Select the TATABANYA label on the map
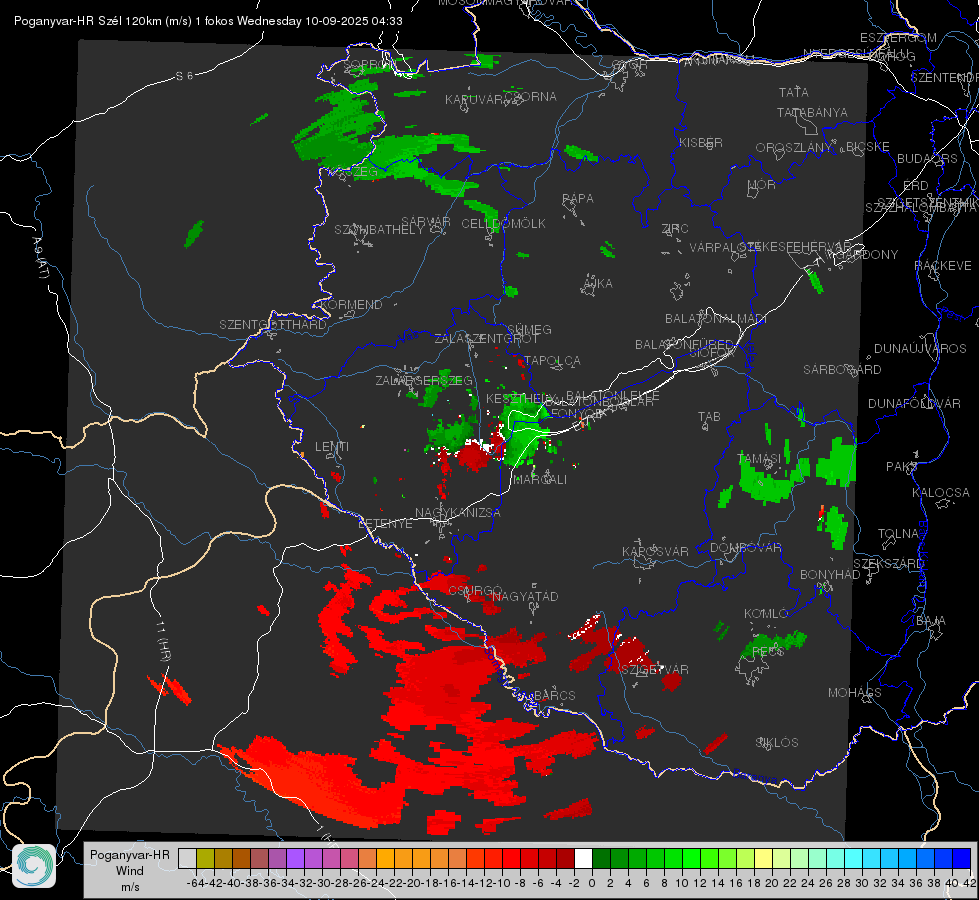Viewport: 979px width, 900px height. 812,112
